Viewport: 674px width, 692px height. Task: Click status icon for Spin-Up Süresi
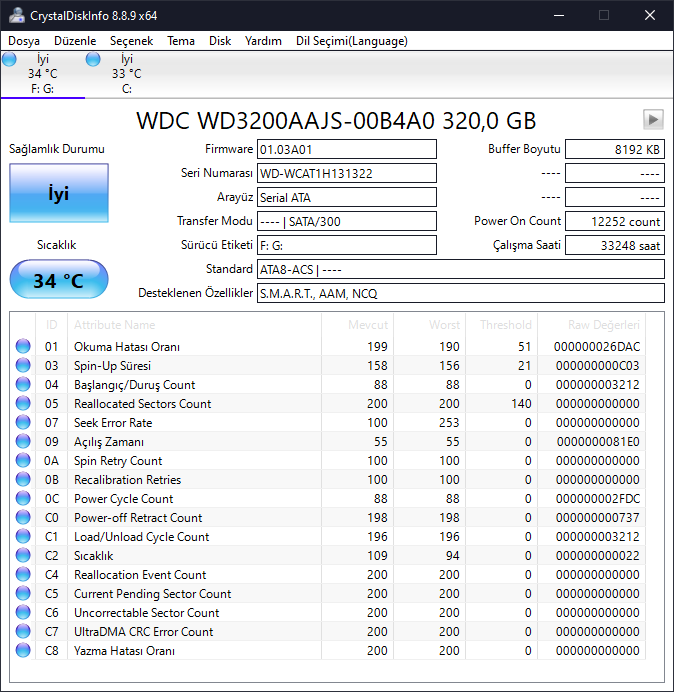(23, 365)
